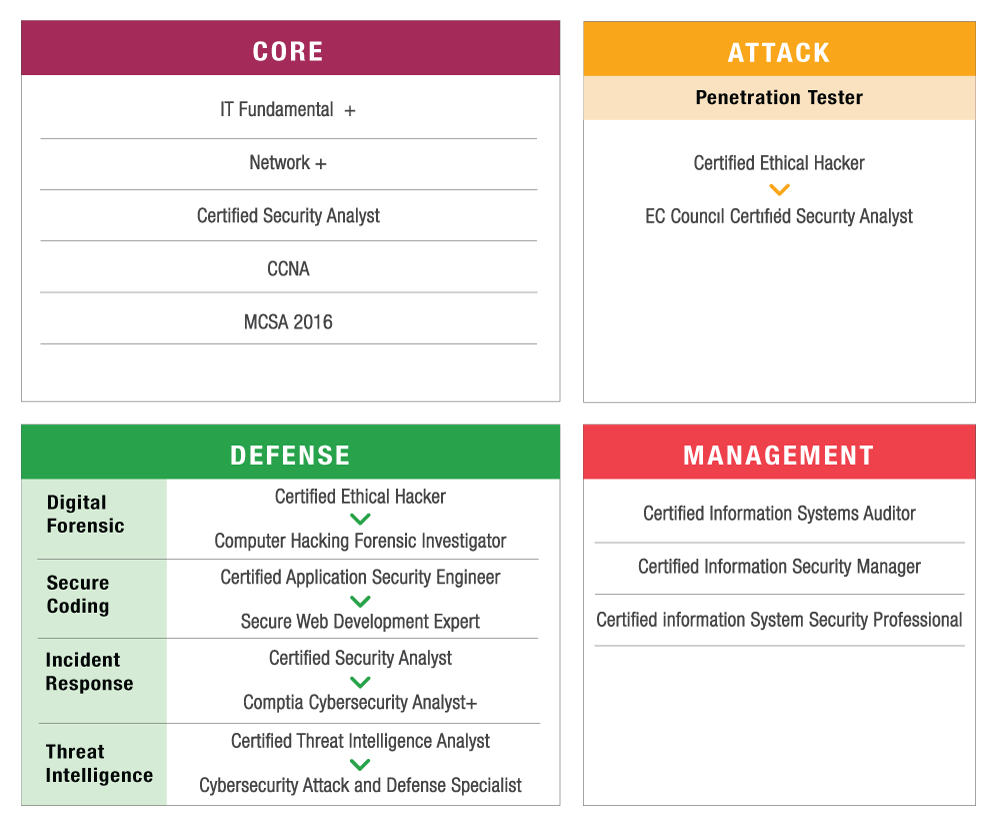This screenshot has width=1000, height=832.
Task: Select the Threat Intelligence category label
Action: click(x=99, y=763)
